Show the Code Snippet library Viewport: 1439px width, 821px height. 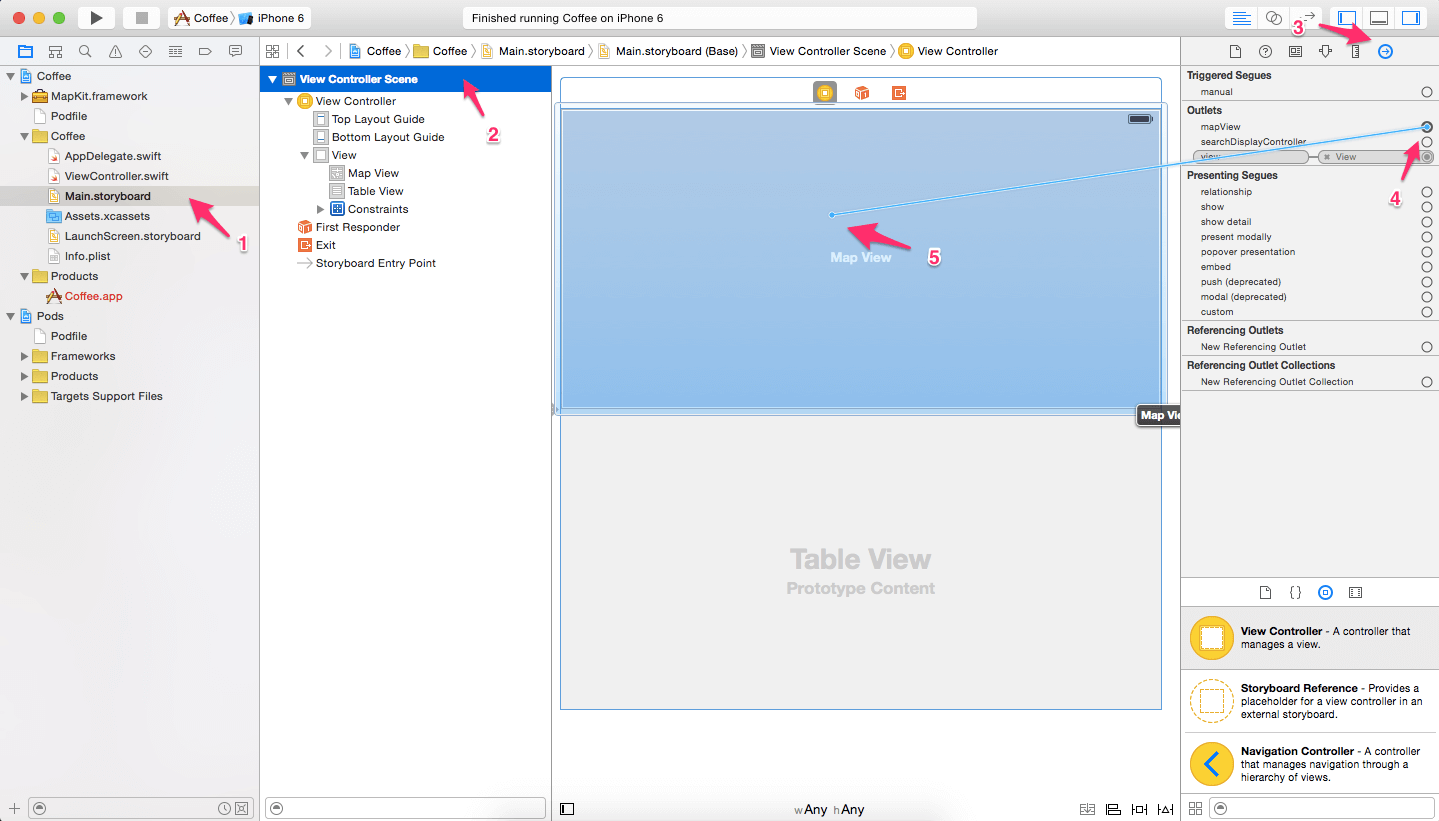pos(1295,592)
